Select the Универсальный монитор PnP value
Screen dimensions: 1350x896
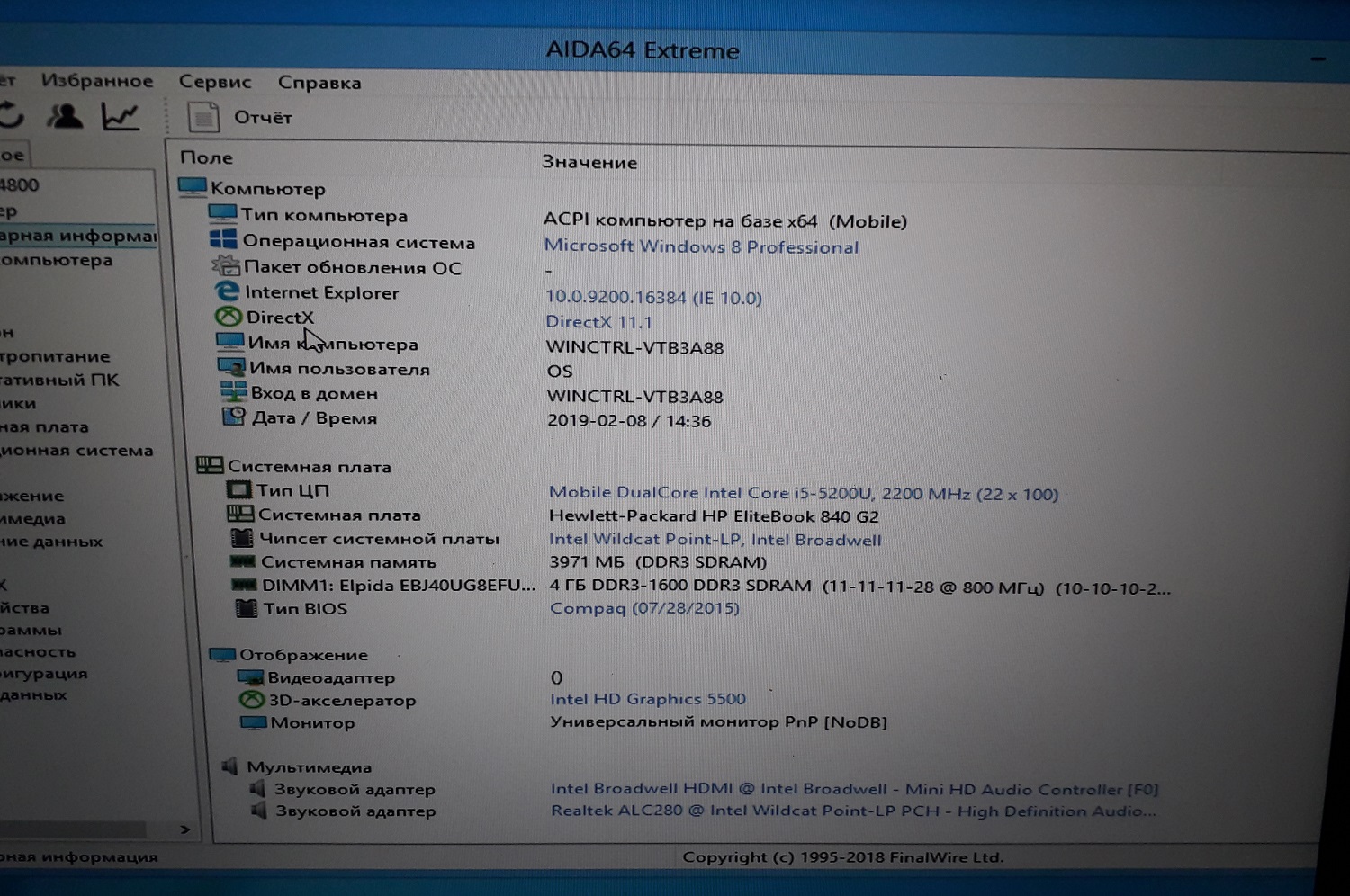coord(718,721)
